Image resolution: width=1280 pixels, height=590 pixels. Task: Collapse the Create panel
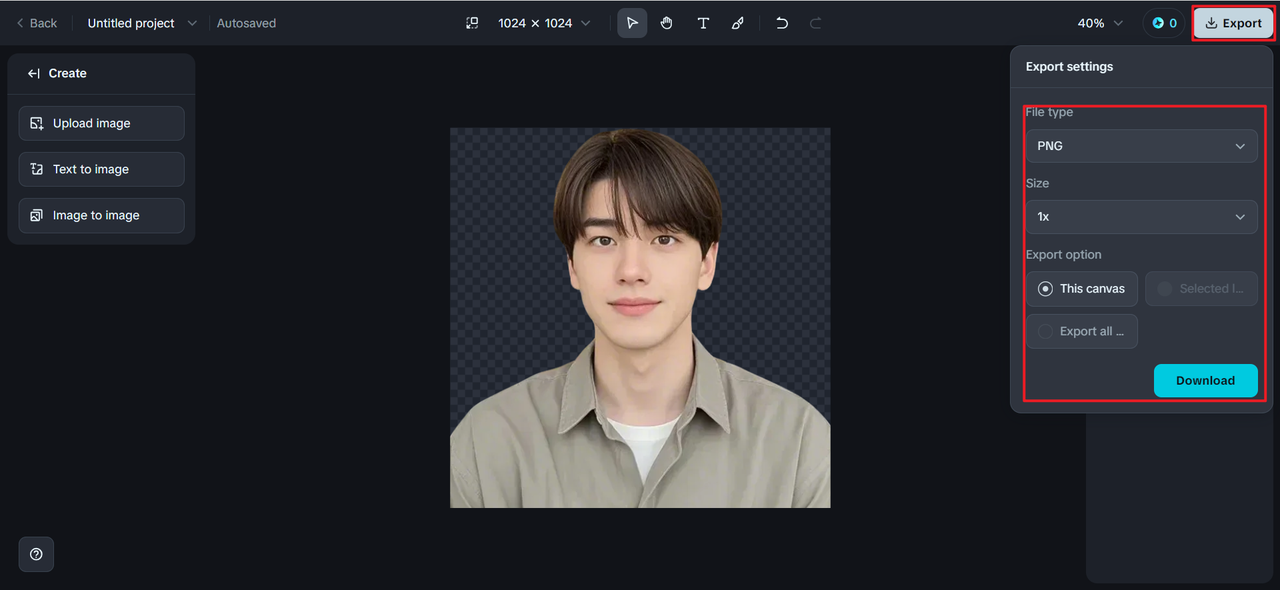[34, 73]
